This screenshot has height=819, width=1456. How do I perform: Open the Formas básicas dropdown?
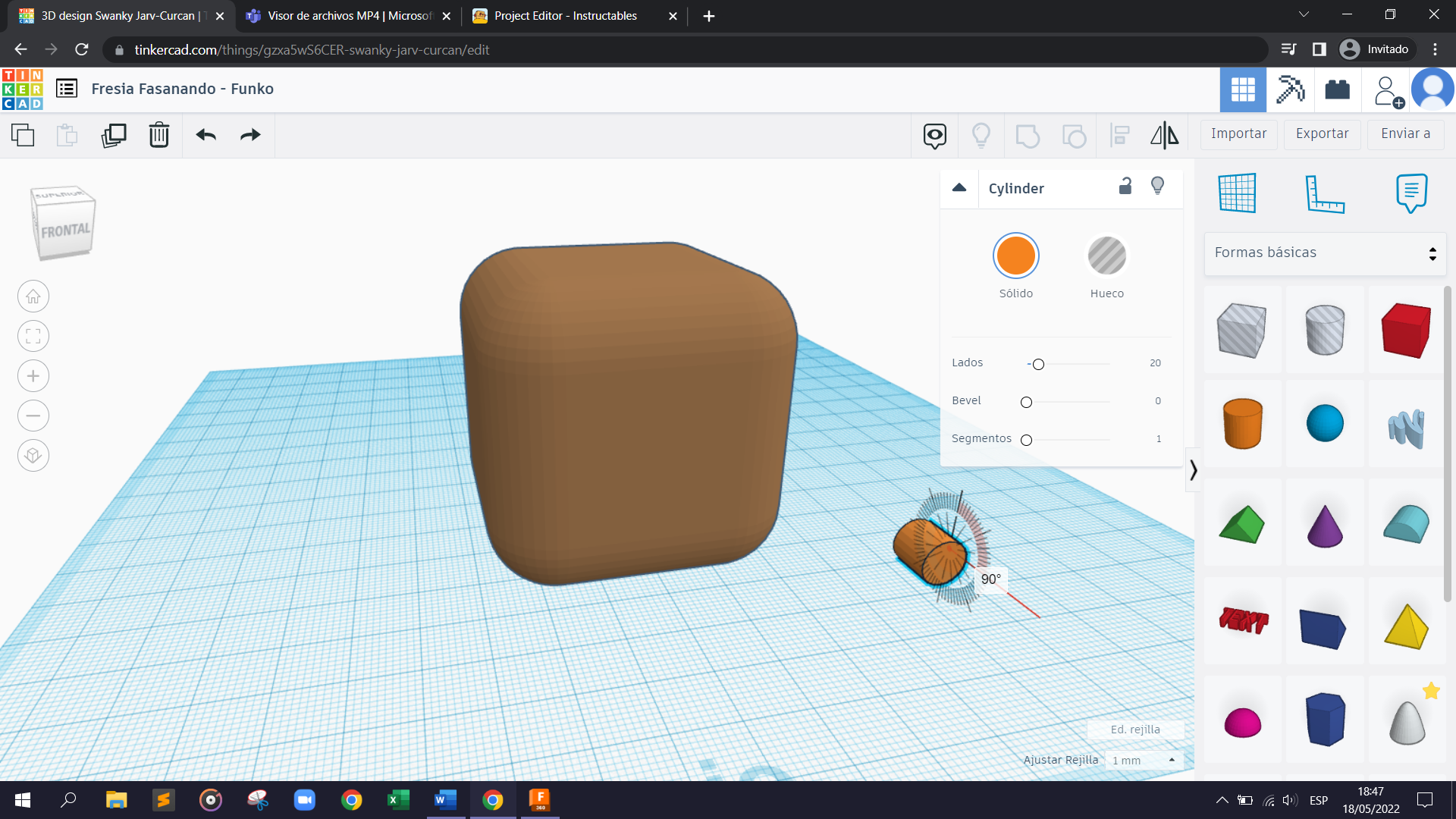[x=1325, y=253]
